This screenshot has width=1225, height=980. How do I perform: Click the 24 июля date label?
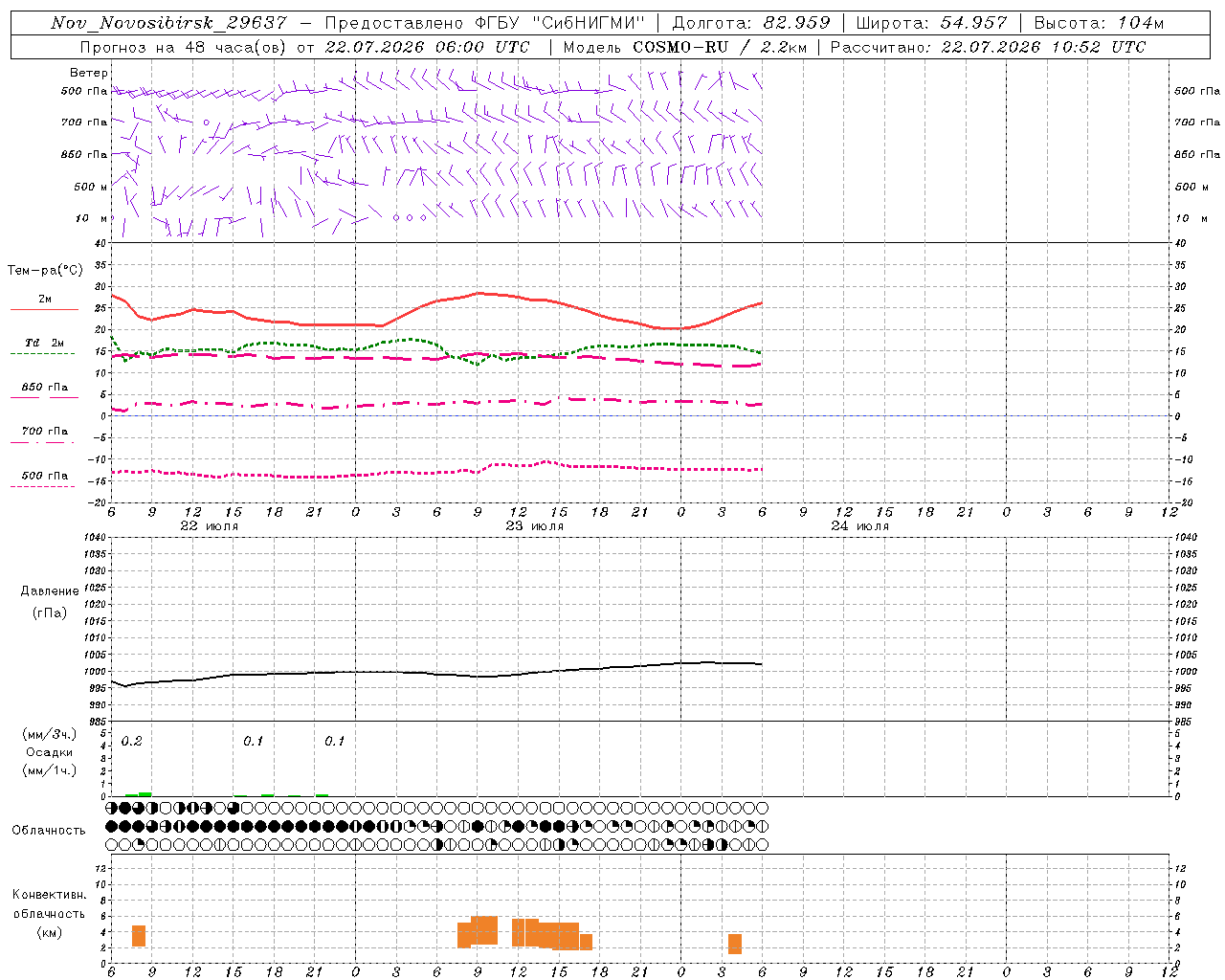(860, 525)
